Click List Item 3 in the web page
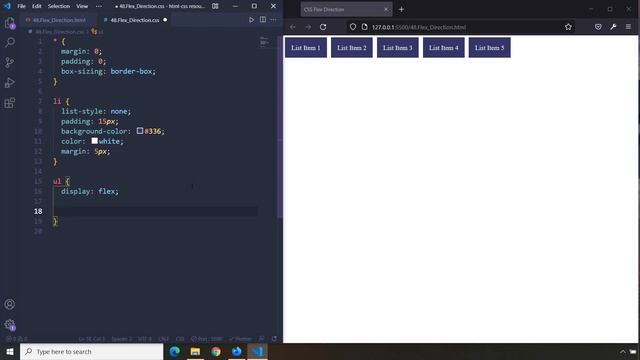Viewport: 640px width, 360px height. tap(398, 48)
